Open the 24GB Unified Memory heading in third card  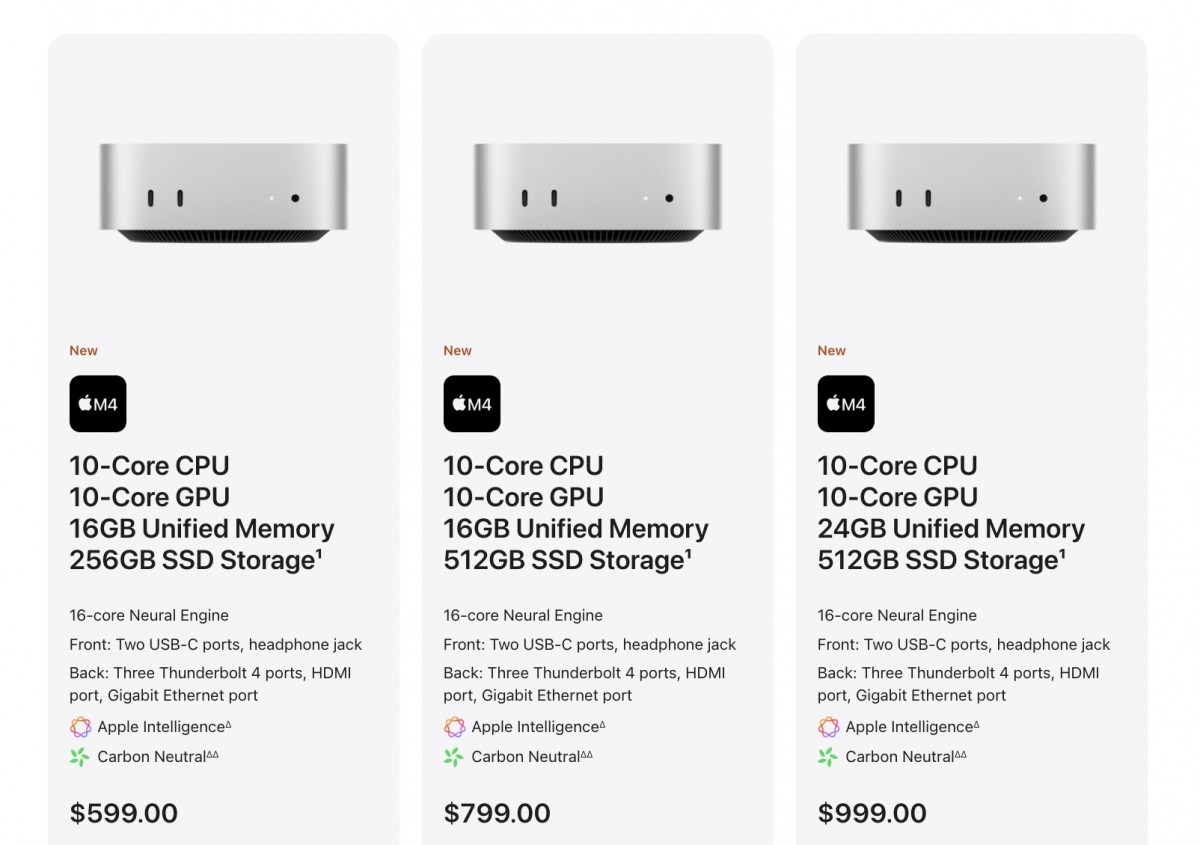(951, 528)
